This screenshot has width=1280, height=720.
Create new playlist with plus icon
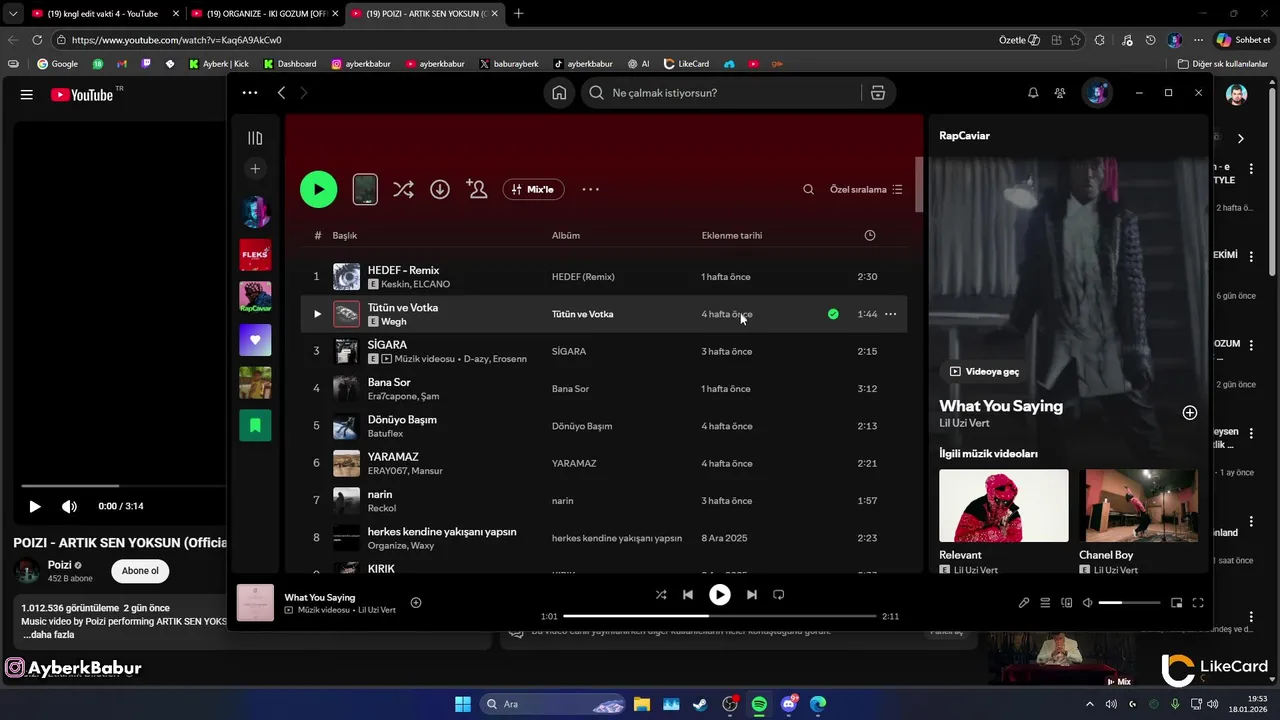[x=255, y=169]
